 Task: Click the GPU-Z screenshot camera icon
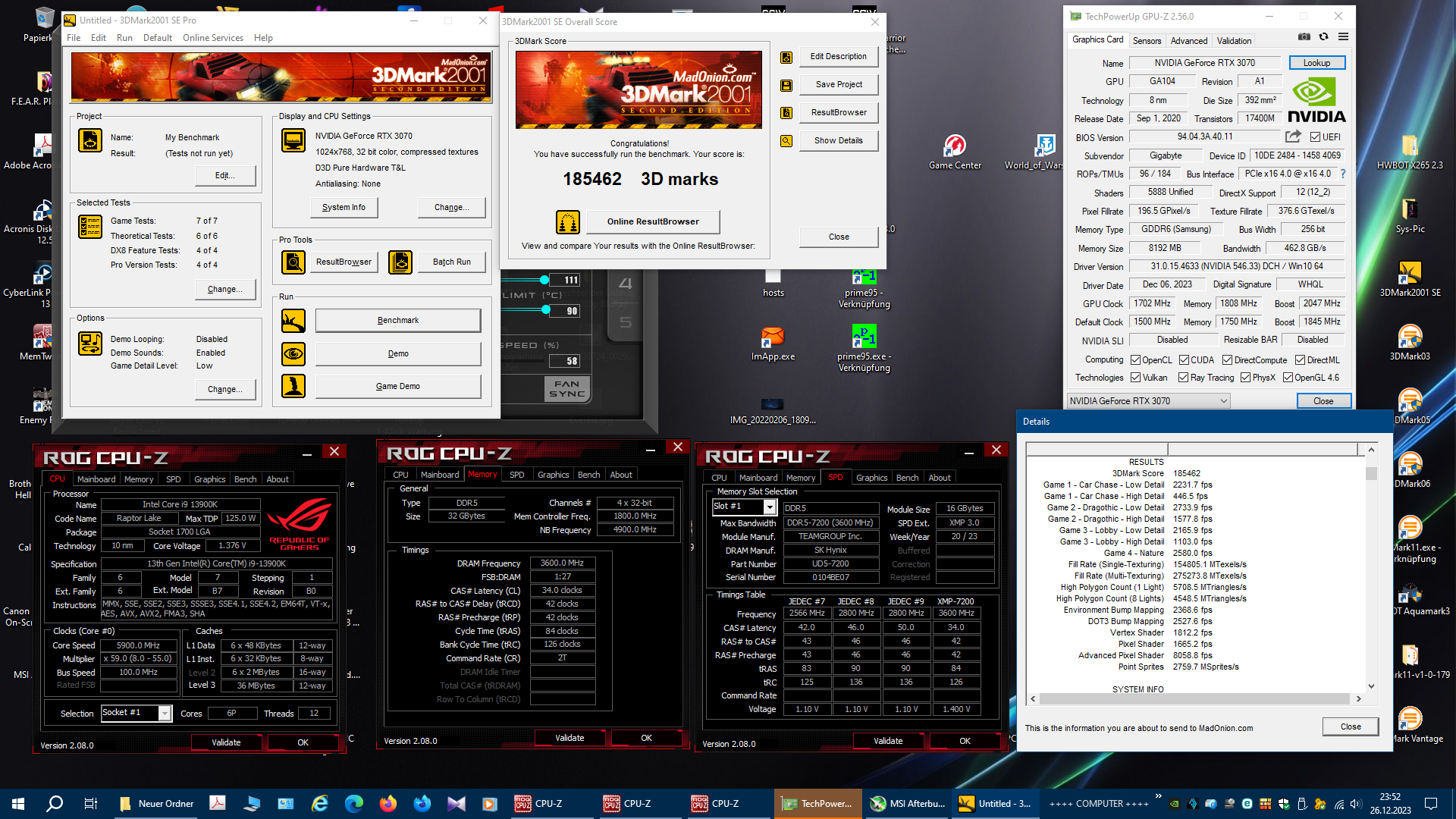click(x=1304, y=36)
